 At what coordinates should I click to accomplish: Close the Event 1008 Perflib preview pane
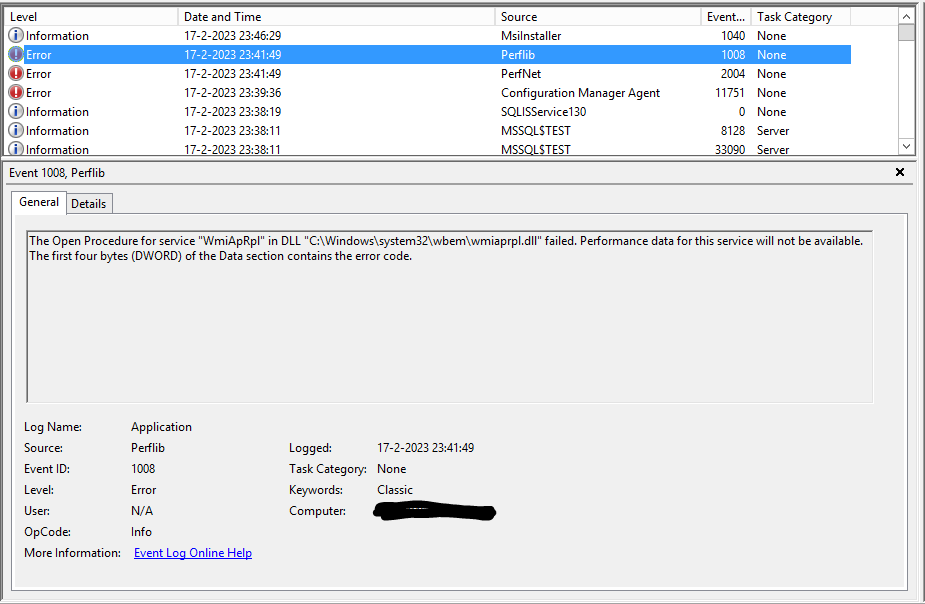(899, 172)
